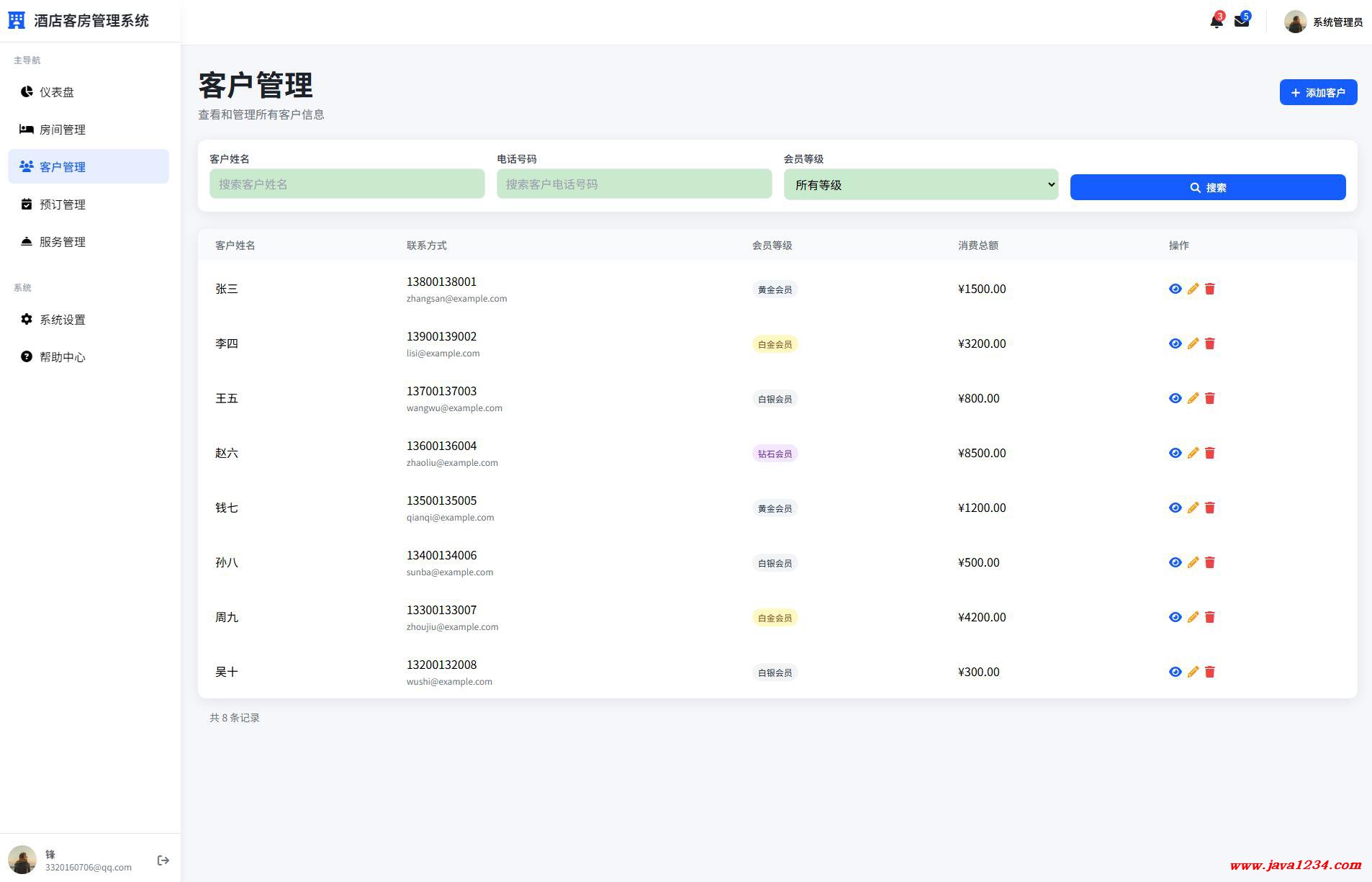View details of 王五 via eye icon
This screenshot has height=882, width=1372.
(1175, 398)
